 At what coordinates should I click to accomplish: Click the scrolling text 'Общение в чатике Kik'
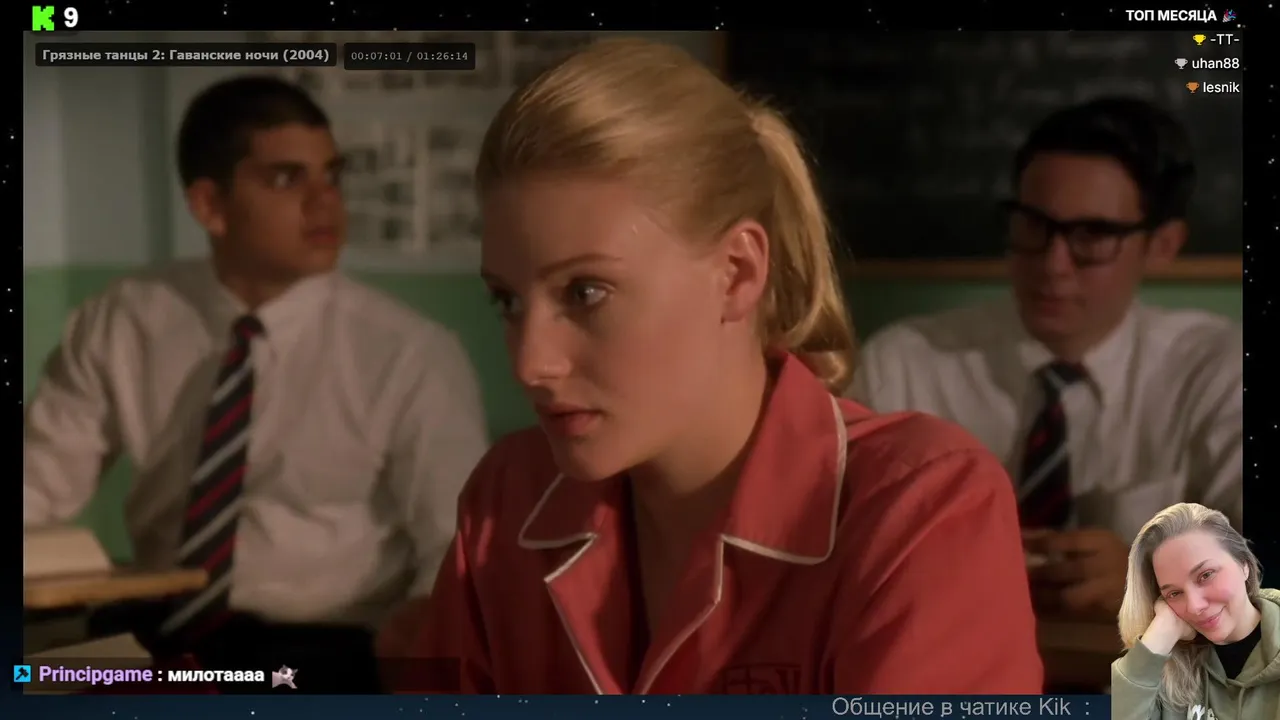(951, 707)
